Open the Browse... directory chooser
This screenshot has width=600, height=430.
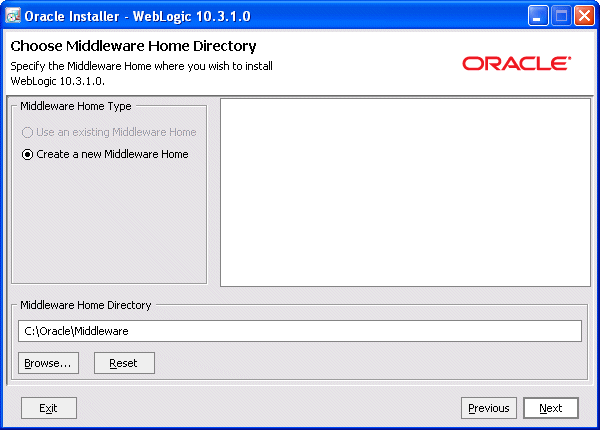(x=48, y=363)
